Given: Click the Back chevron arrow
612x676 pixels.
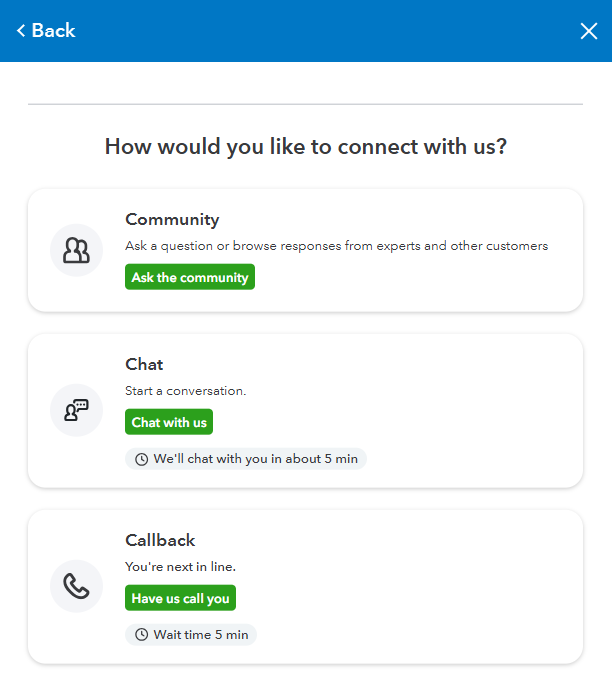Looking at the screenshot, I should (21, 31).
